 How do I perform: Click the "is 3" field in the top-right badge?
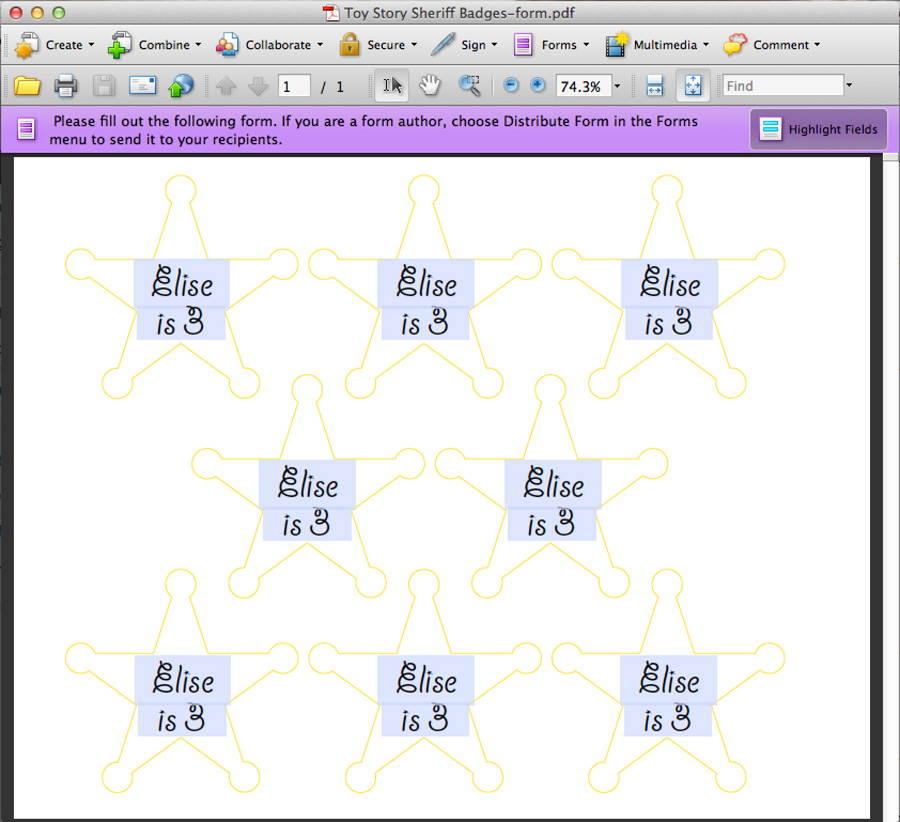(669, 324)
